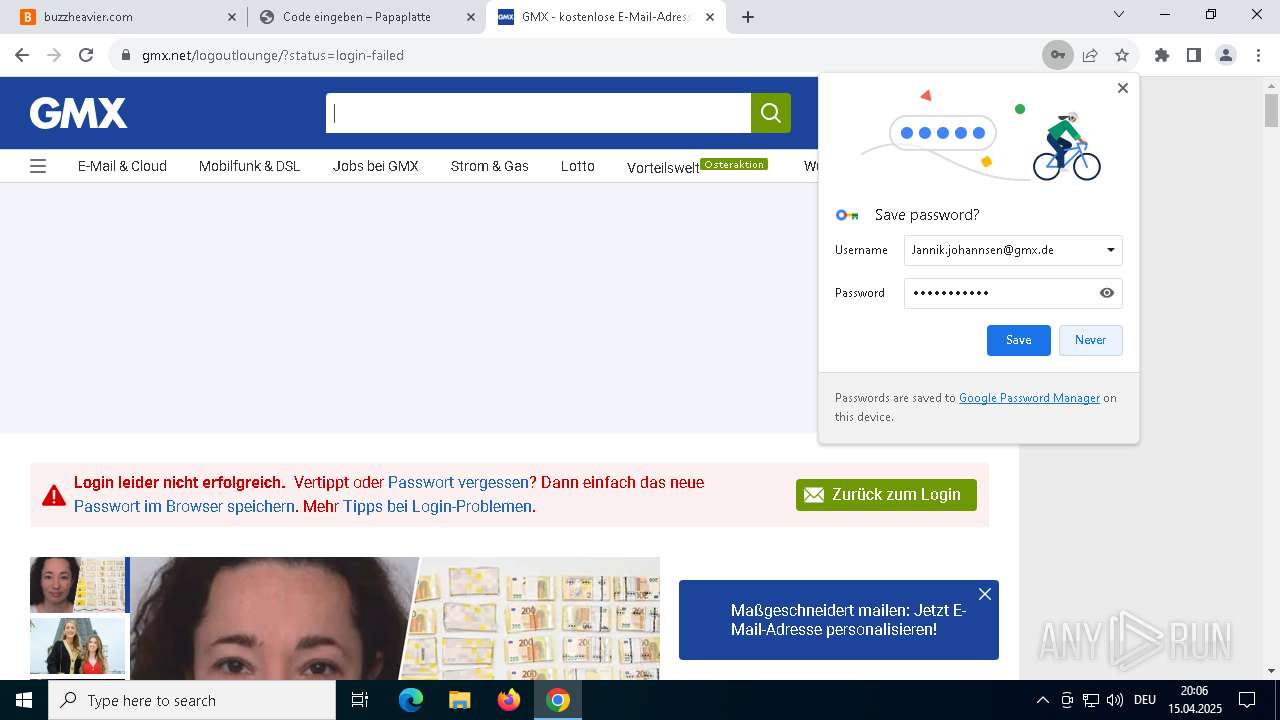Screen dimensions: 1280x720
Task: Click Zurück zum Login button
Action: point(886,495)
